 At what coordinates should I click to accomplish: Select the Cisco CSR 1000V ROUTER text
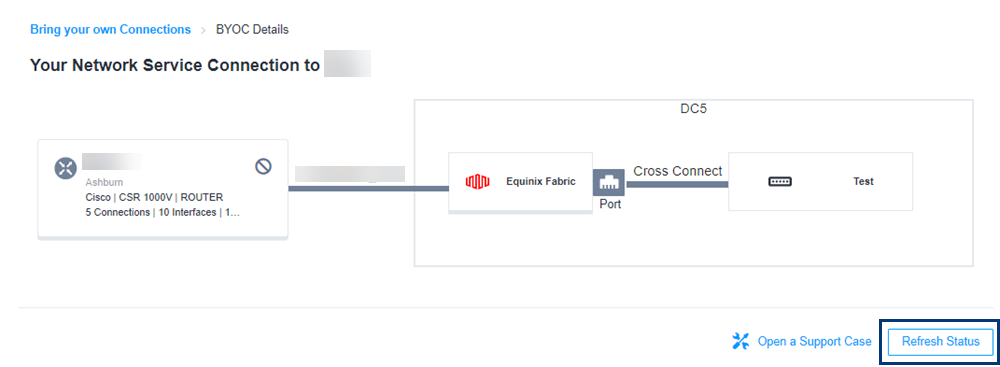(x=154, y=197)
